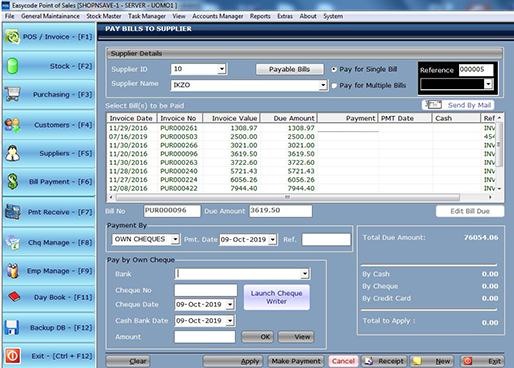The width and height of the screenshot is (514, 368).
Task: Select invoice row PUR000422
Action: (x=300, y=188)
